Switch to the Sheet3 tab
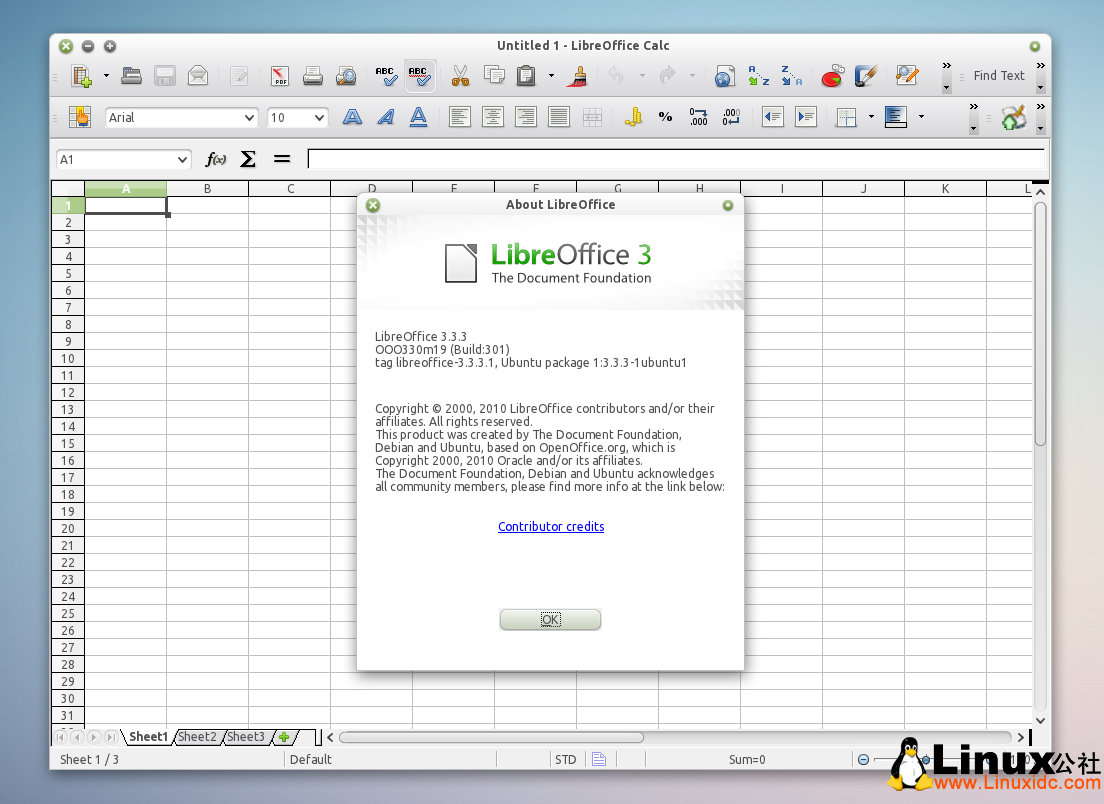 tap(245, 736)
